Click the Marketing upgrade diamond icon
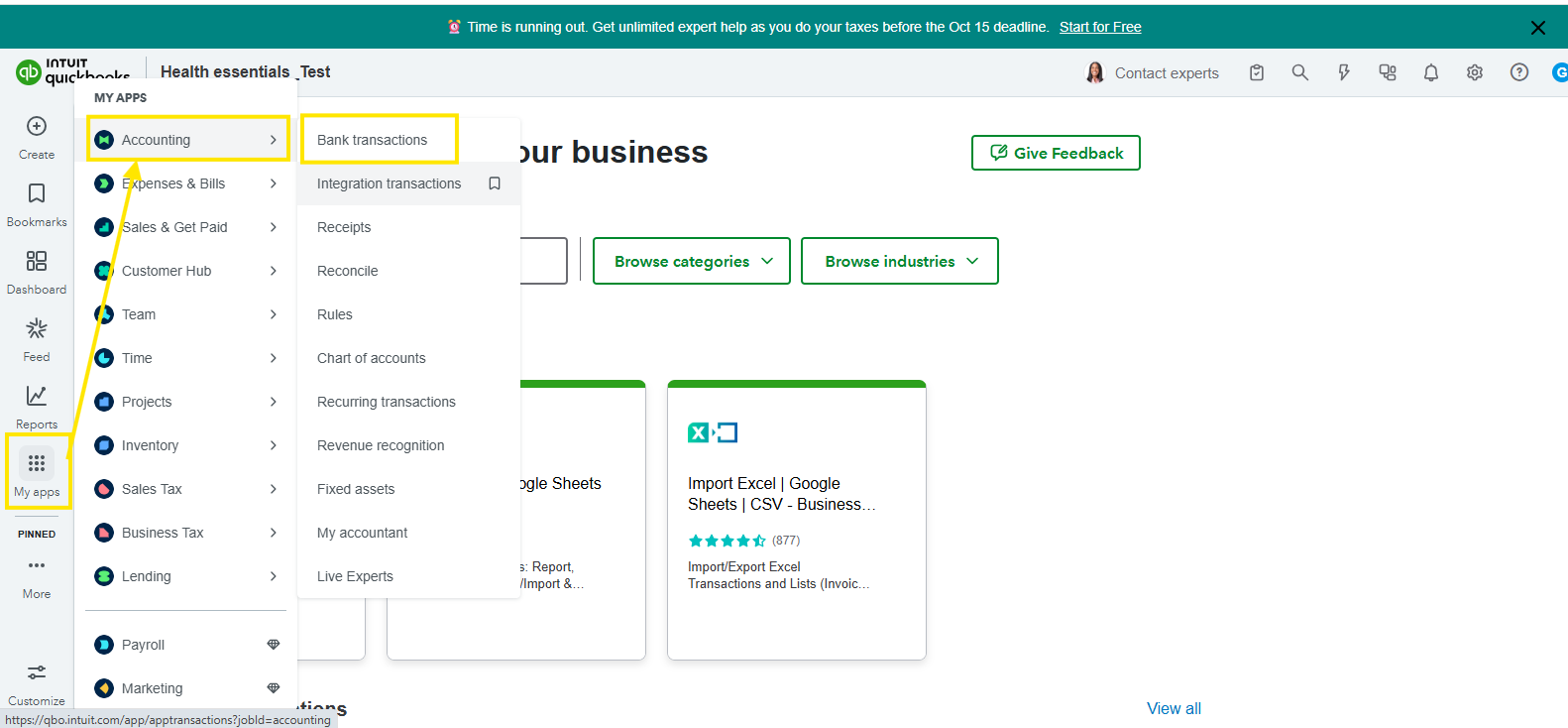This screenshot has height=728, width=1568. coord(274,688)
